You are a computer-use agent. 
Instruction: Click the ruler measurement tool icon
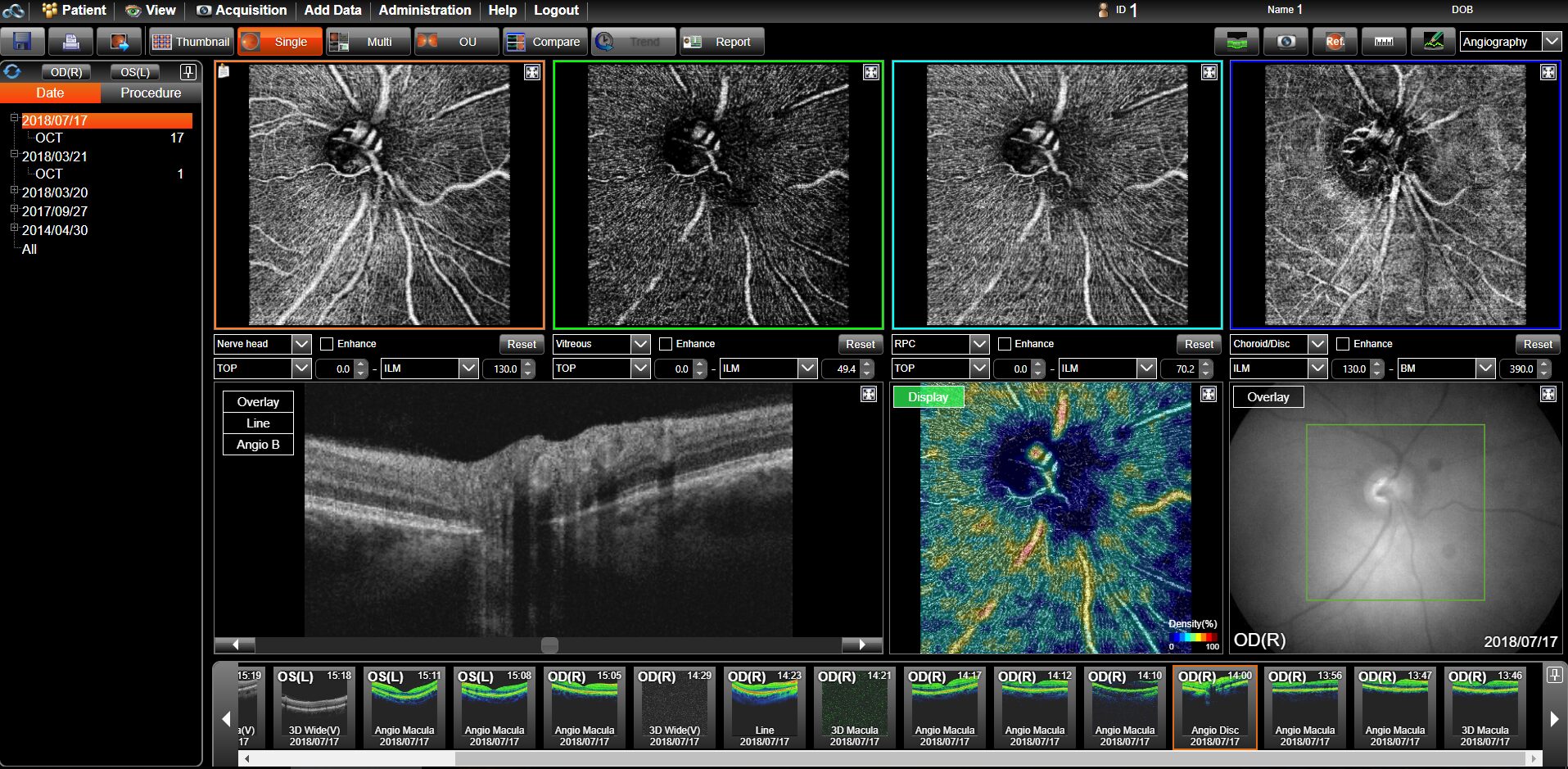pos(1384,42)
